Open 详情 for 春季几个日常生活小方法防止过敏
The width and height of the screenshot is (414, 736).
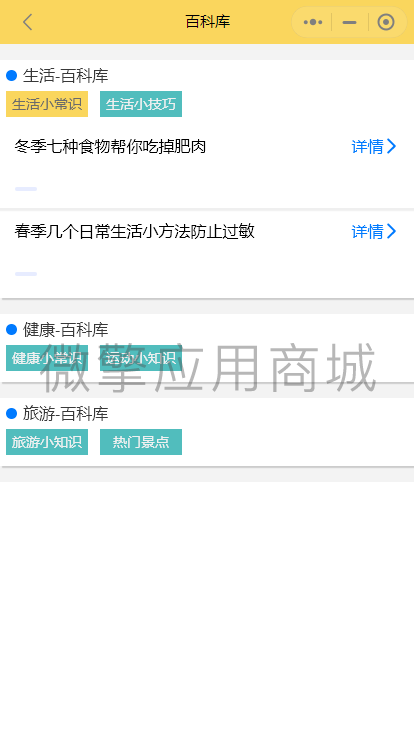[x=368, y=231]
